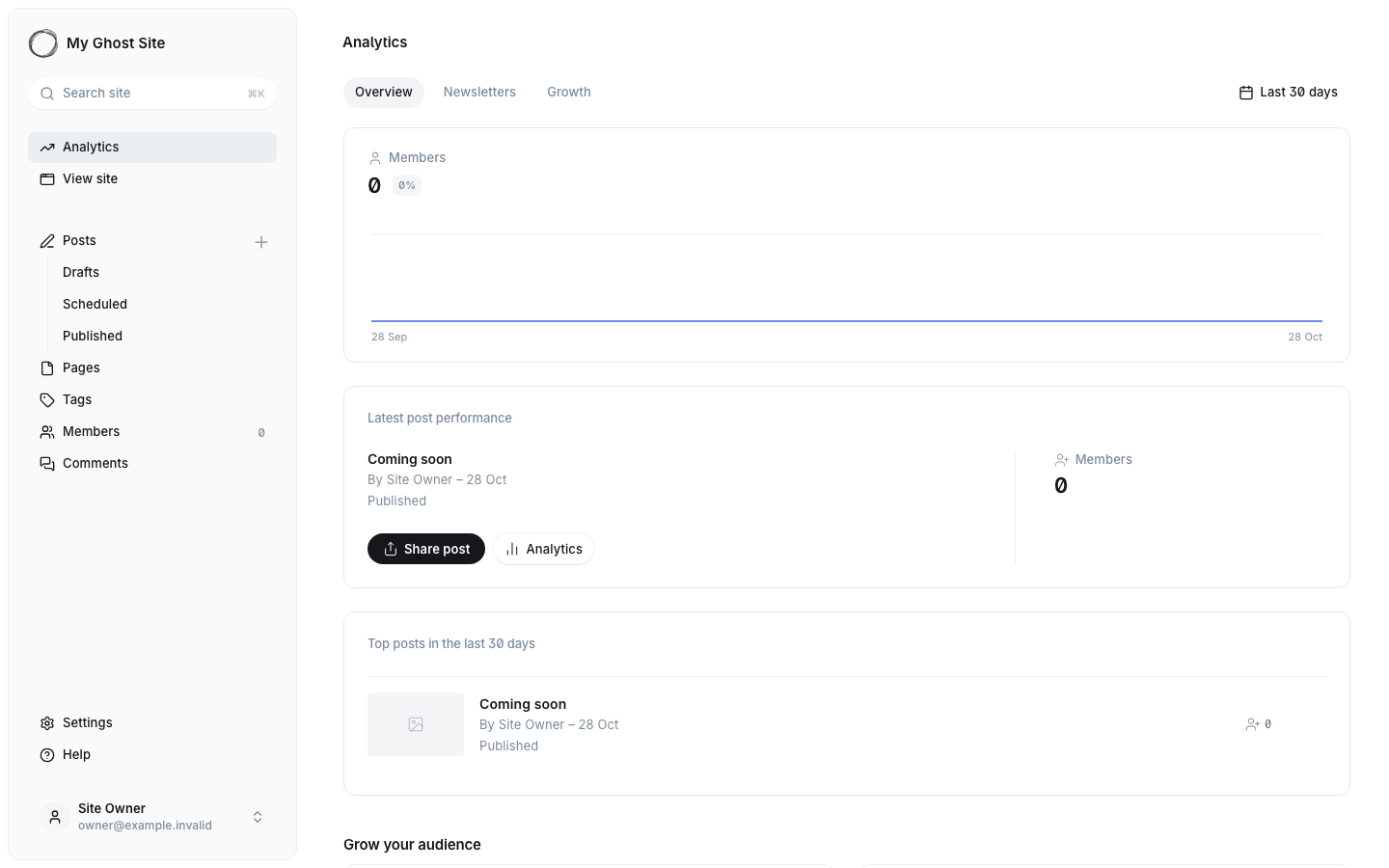Open Coming soon in Top posts list
The width and height of the screenshot is (1389, 868).
[x=523, y=705]
